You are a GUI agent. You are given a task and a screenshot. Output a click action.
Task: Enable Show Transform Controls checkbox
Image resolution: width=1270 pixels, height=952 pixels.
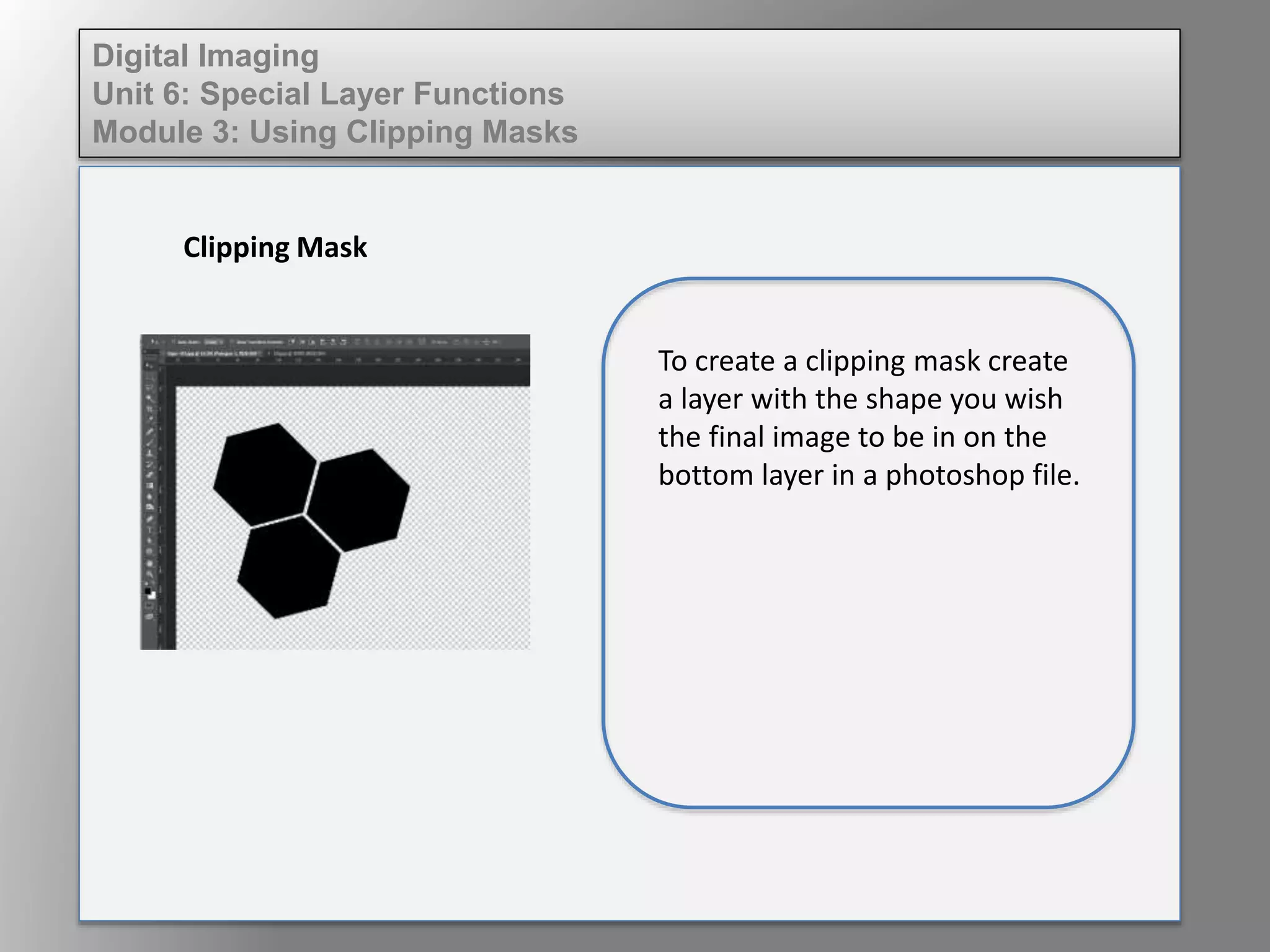[232, 342]
